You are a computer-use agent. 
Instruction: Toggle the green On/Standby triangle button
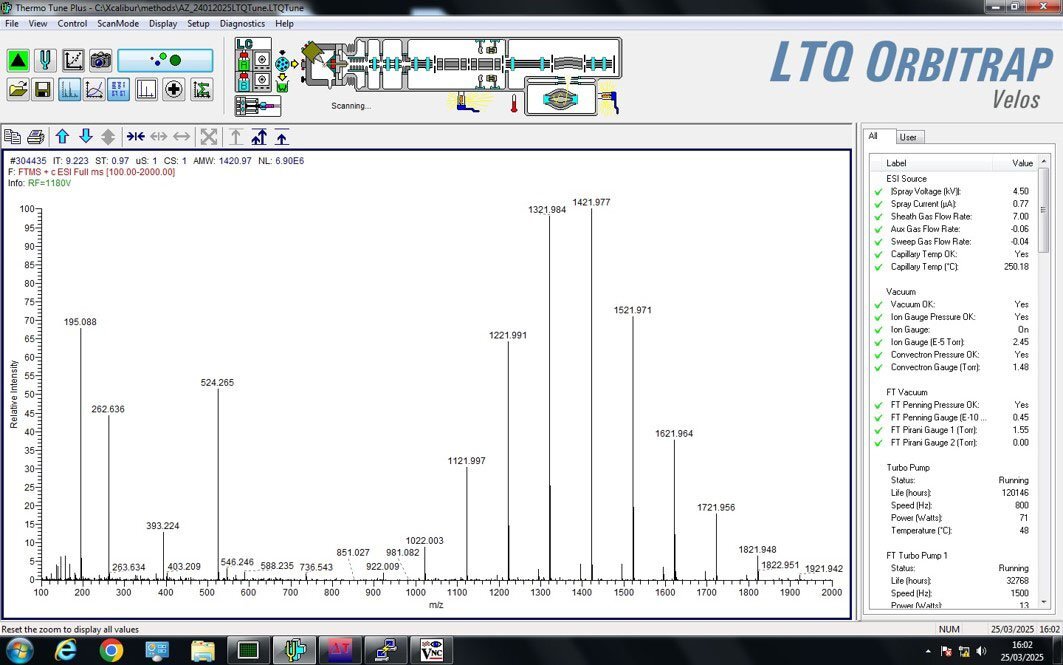tap(18, 60)
